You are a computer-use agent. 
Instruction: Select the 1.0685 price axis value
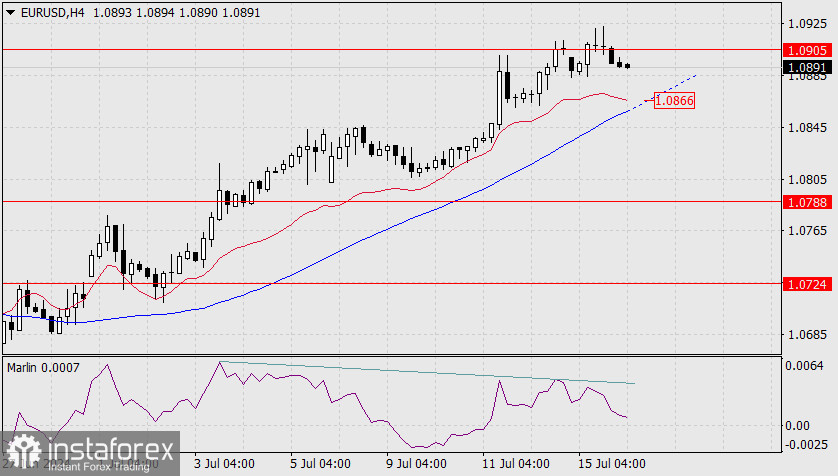tap(807, 335)
